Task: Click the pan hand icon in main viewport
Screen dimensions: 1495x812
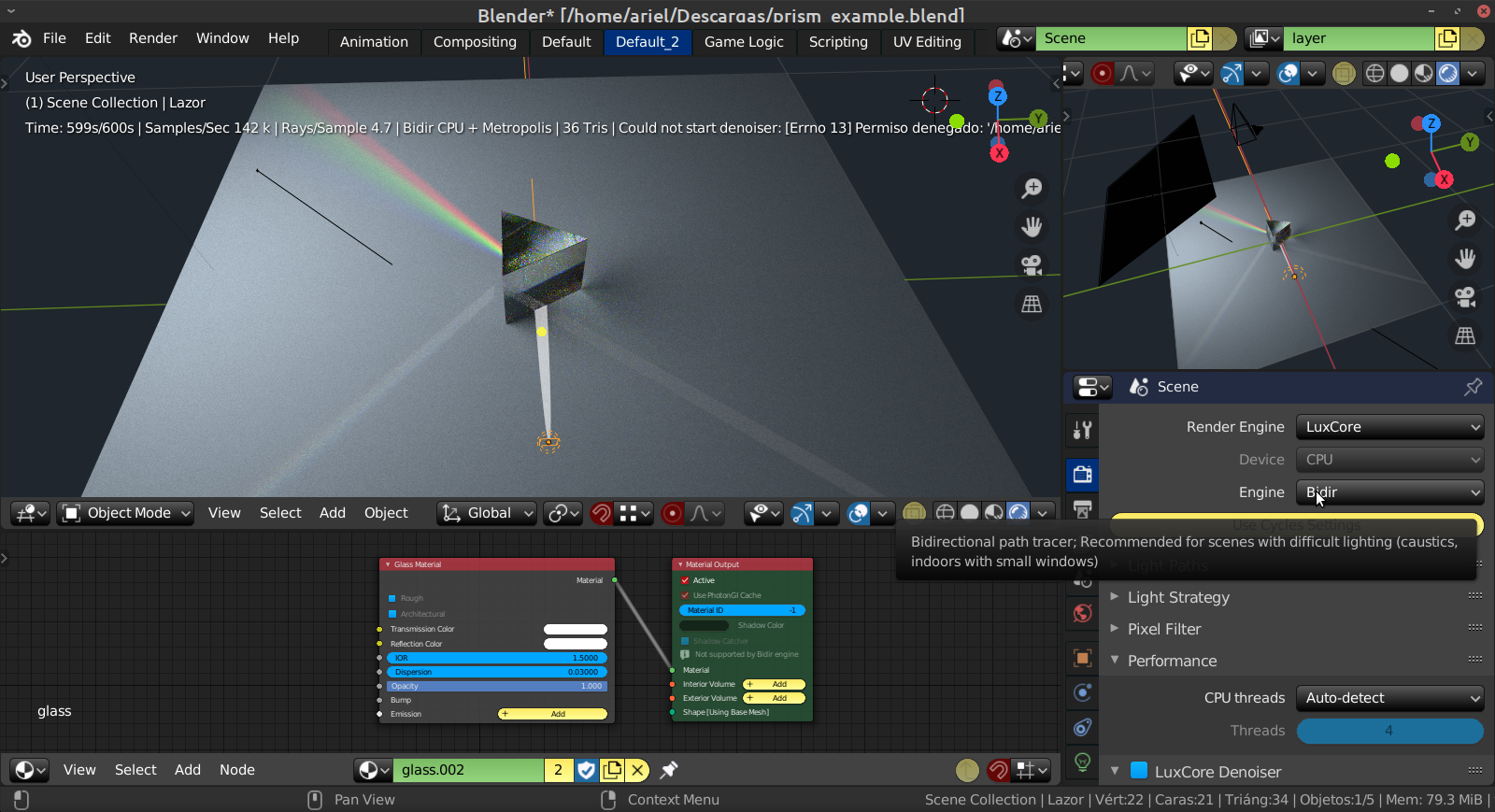Action: point(1032,227)
